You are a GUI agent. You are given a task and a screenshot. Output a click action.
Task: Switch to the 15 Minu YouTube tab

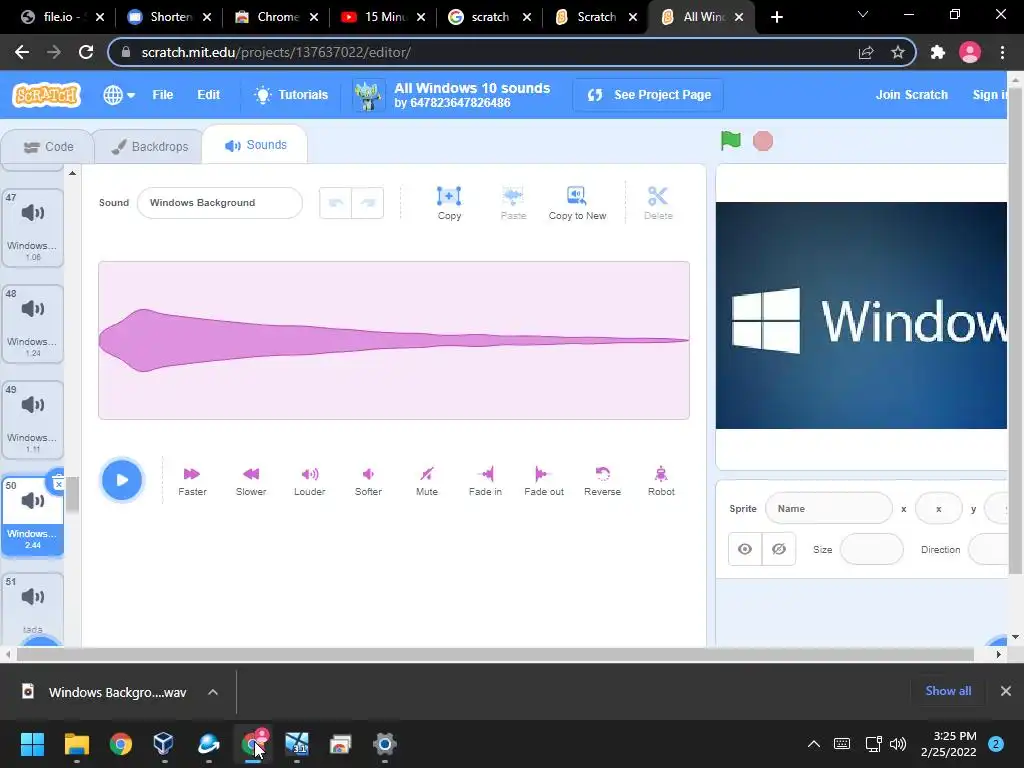pyautogui.click(x=381, y=17)
